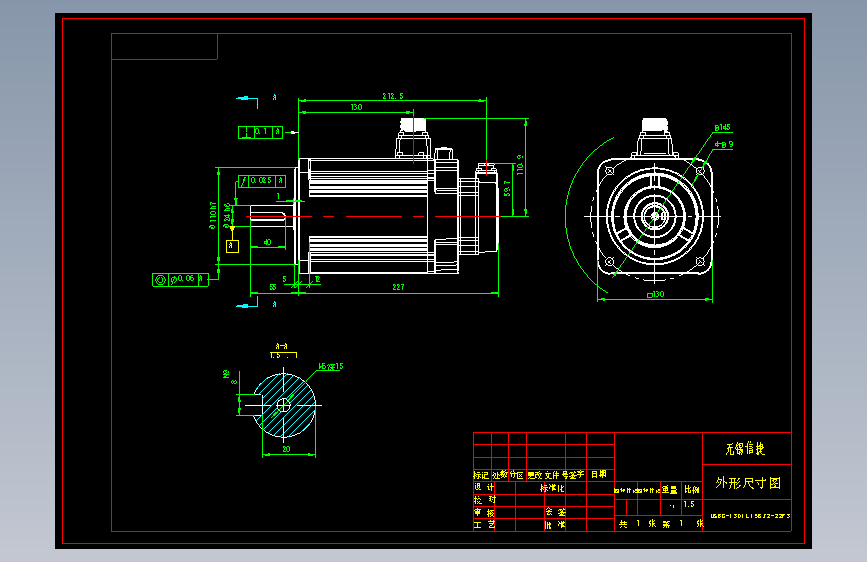This screenshot has height=562, width=867.
Task: Select the 重量 header cell
Action: tap(670, 490)
